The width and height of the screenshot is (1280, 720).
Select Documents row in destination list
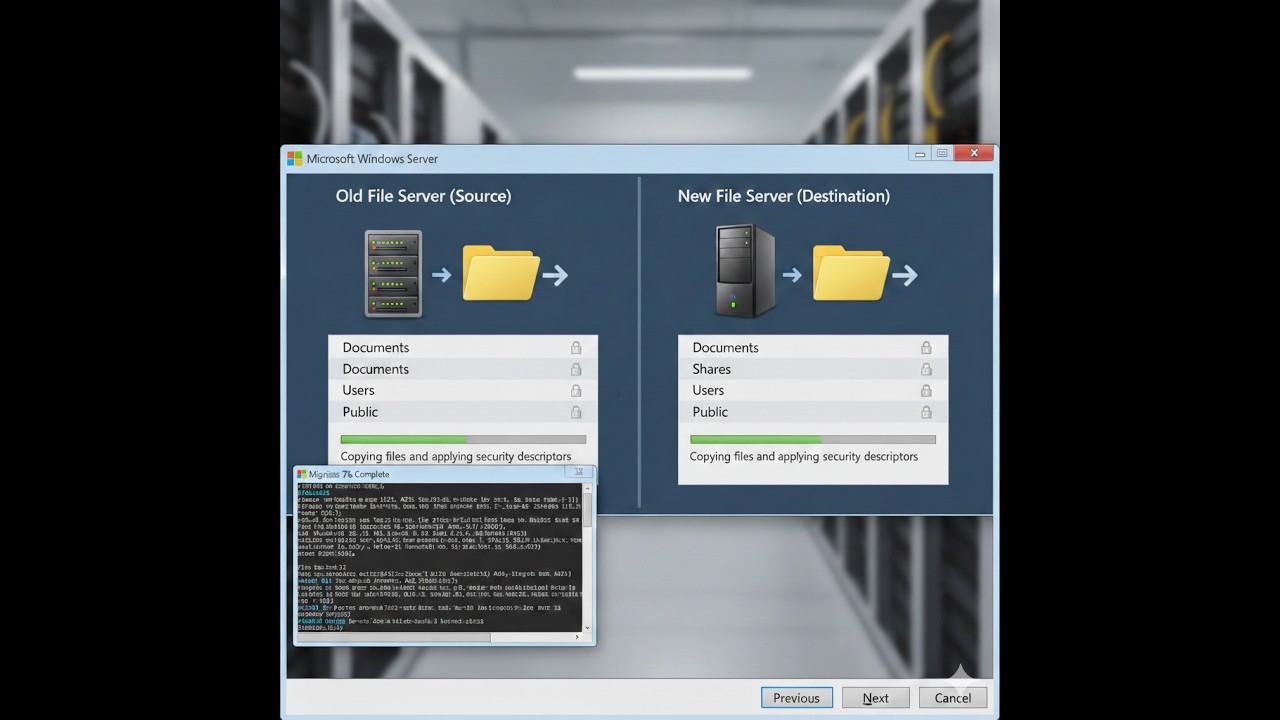[x=813, y=348]
